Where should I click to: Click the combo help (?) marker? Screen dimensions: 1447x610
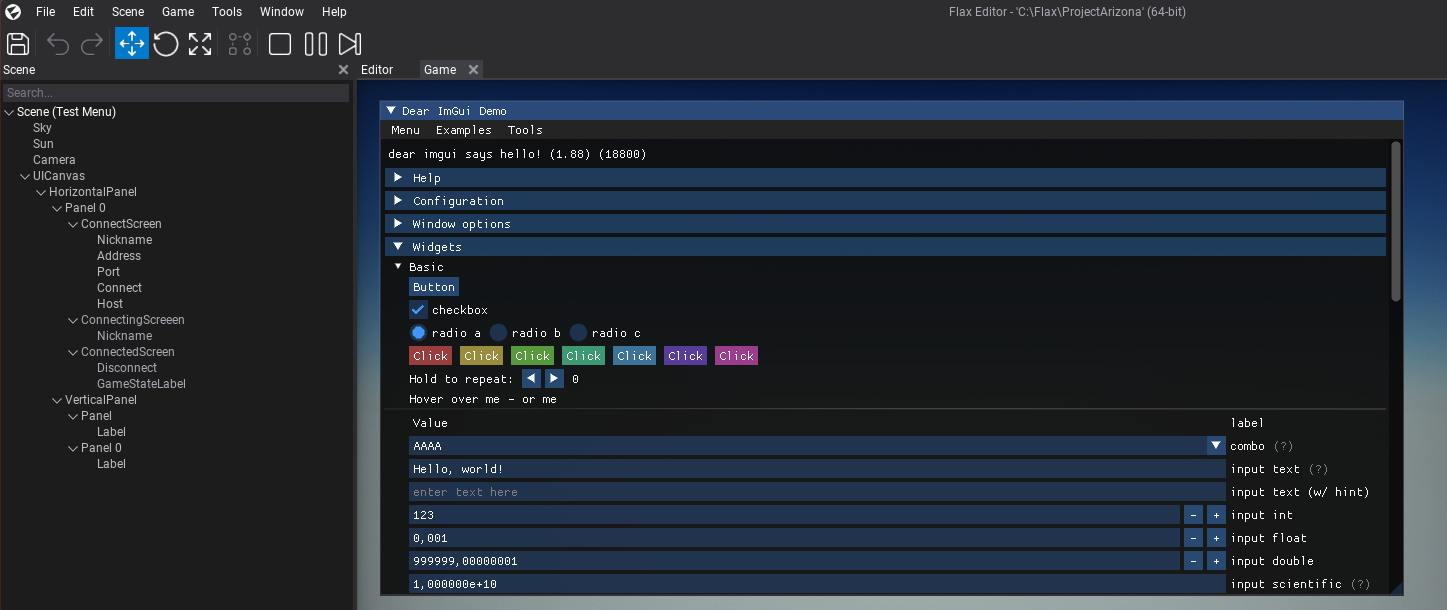[1283, 446]
